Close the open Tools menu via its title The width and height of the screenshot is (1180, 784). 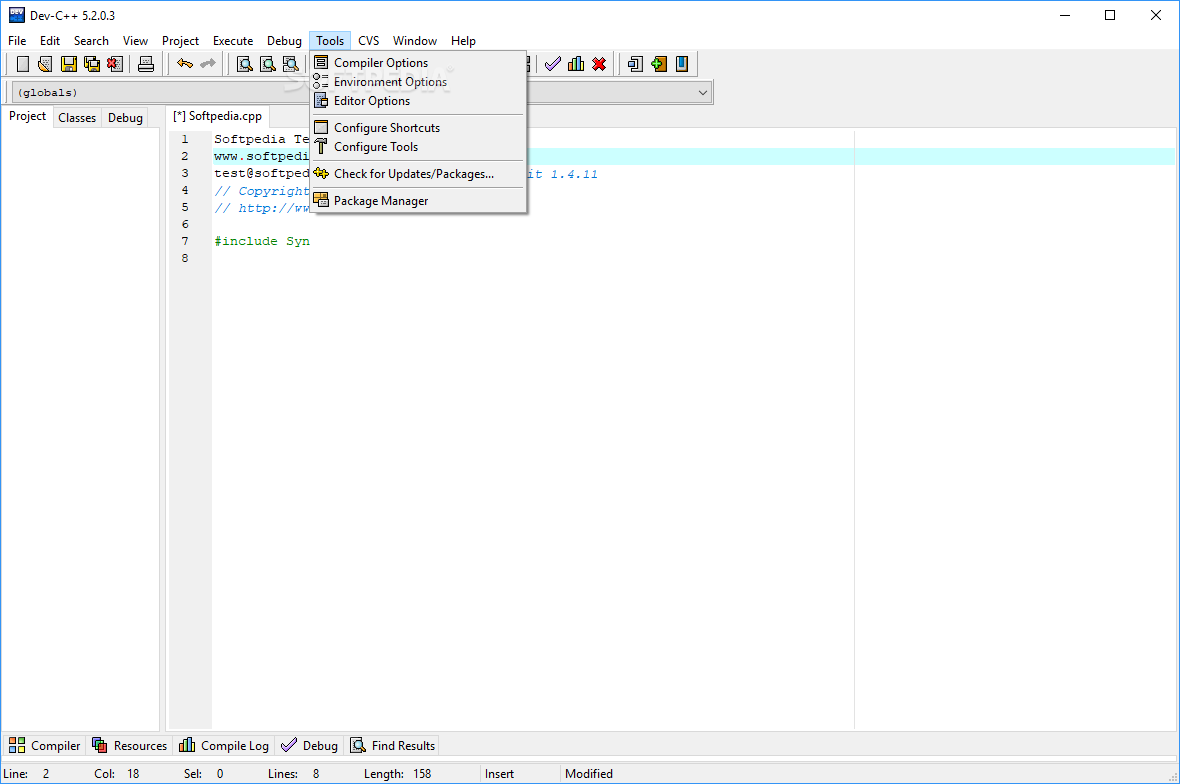pyautogui.click(x=330, y=41)
